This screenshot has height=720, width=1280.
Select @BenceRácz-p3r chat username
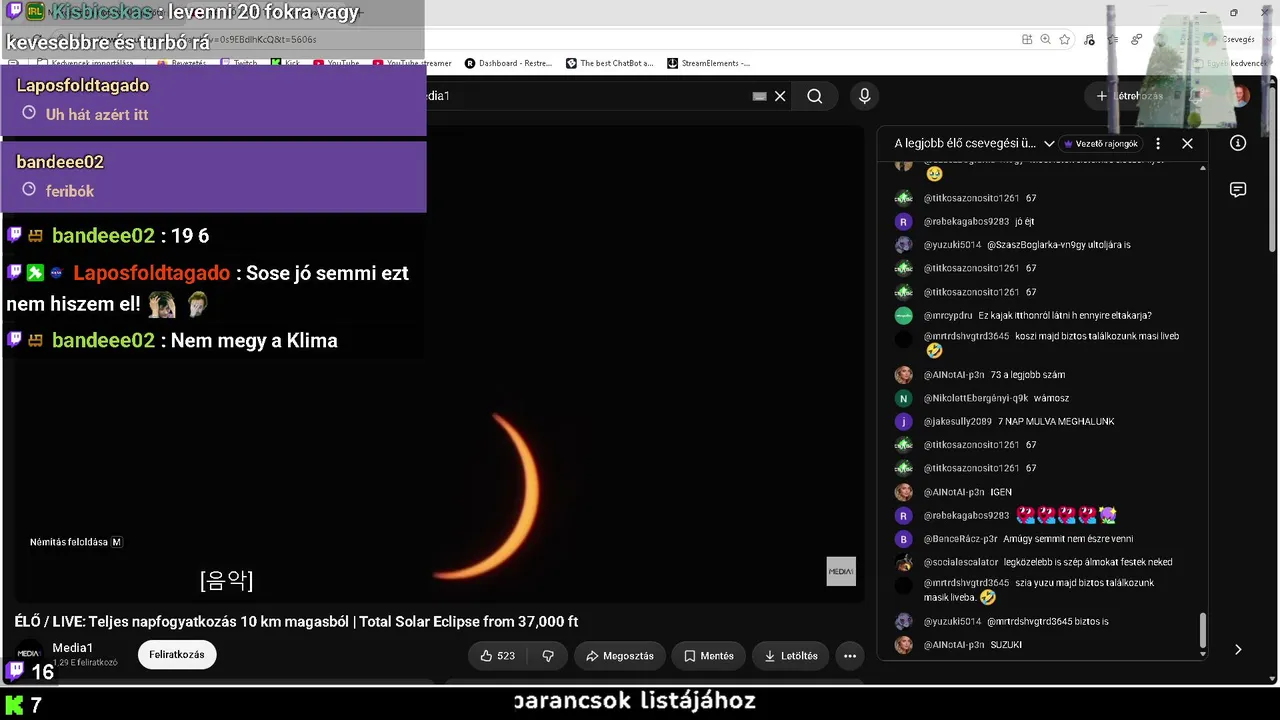tap(961, 539)
